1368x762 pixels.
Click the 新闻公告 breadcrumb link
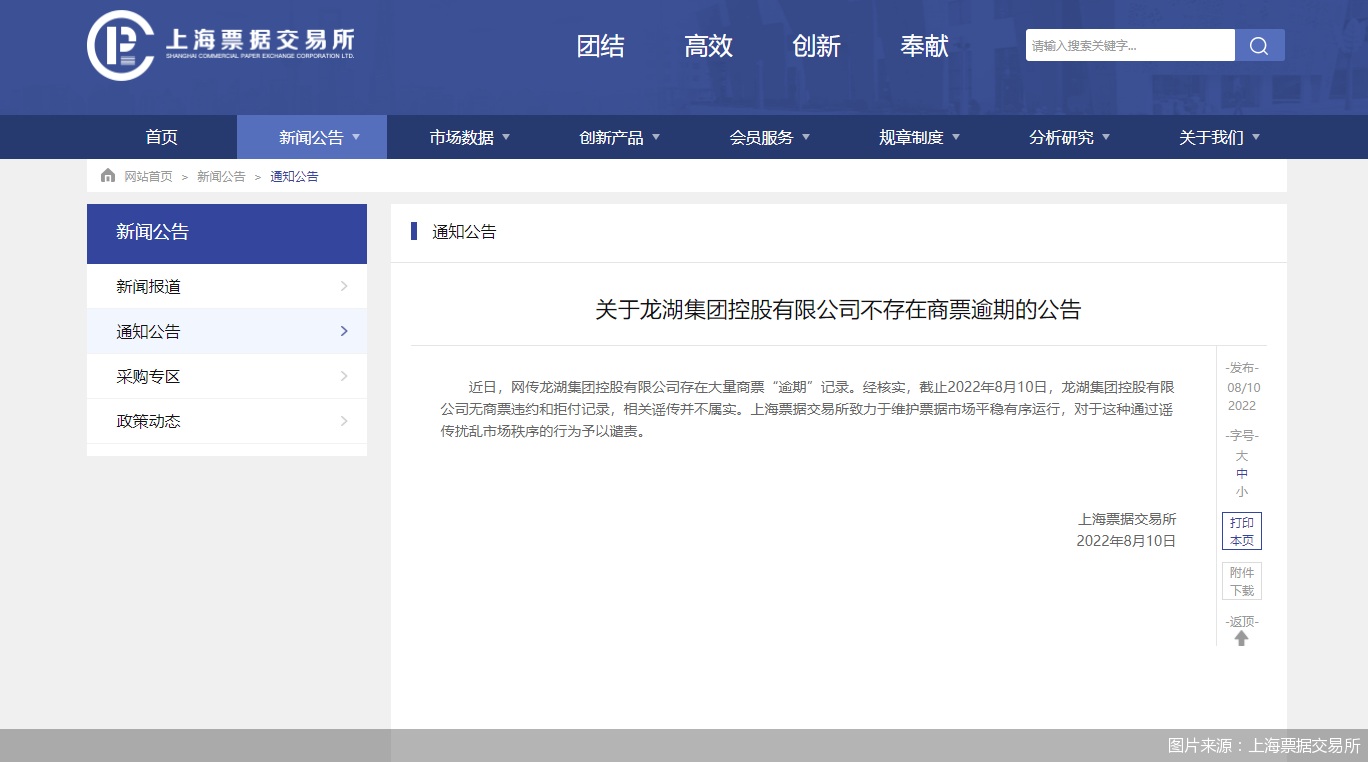click(x=221, y=176)
